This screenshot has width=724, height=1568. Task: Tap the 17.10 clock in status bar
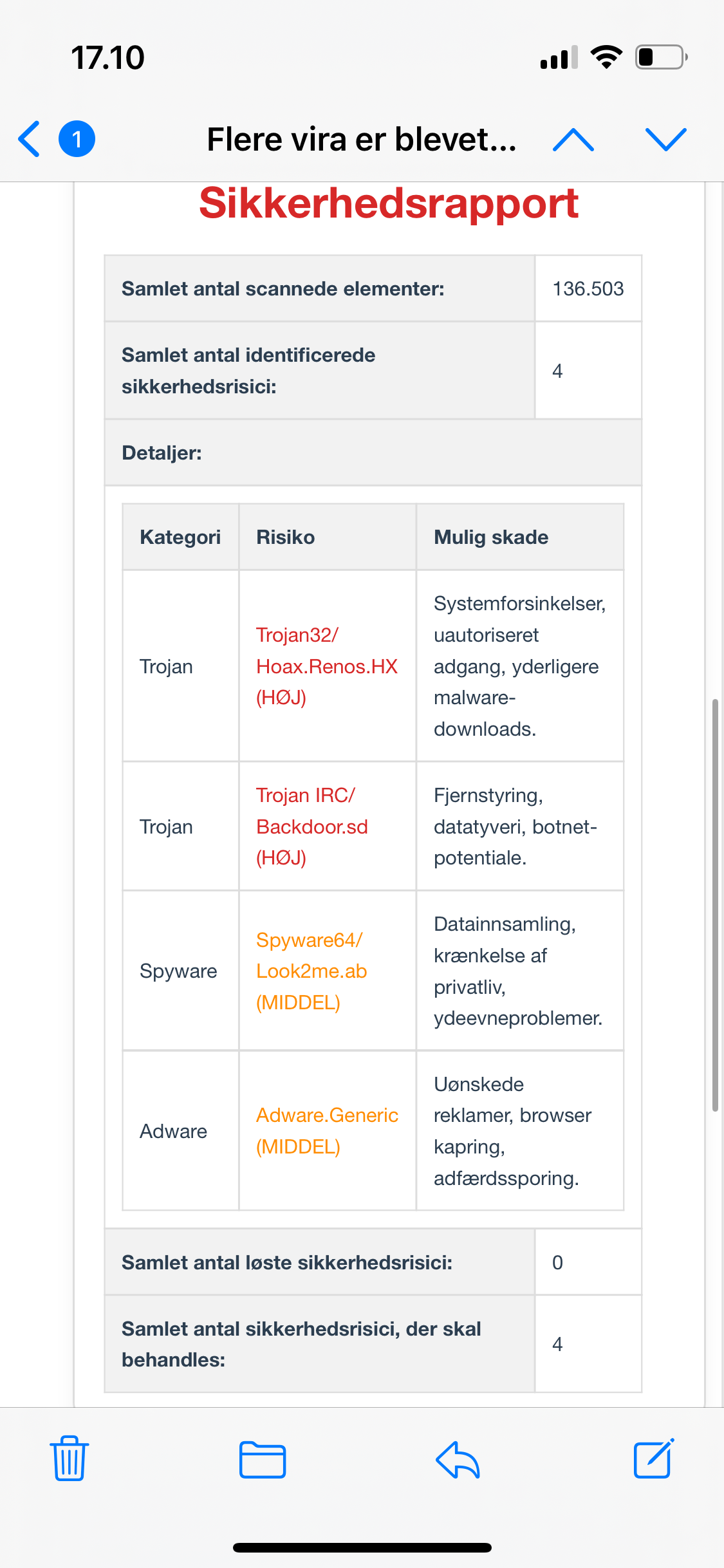click(x=108, y=57)
